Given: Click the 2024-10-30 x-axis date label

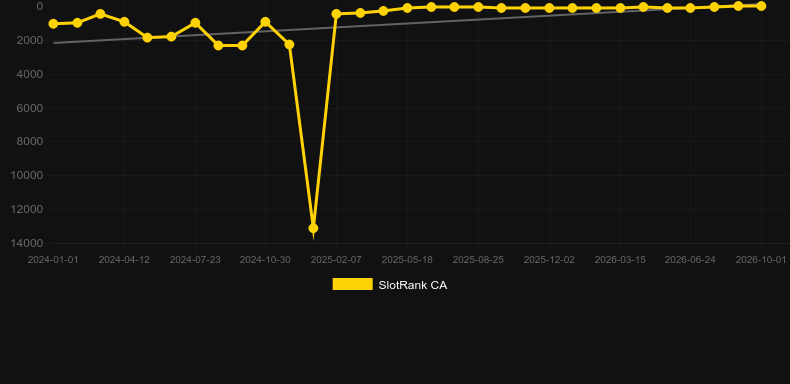Looking at the screenshot, I should tap(265, 260).
